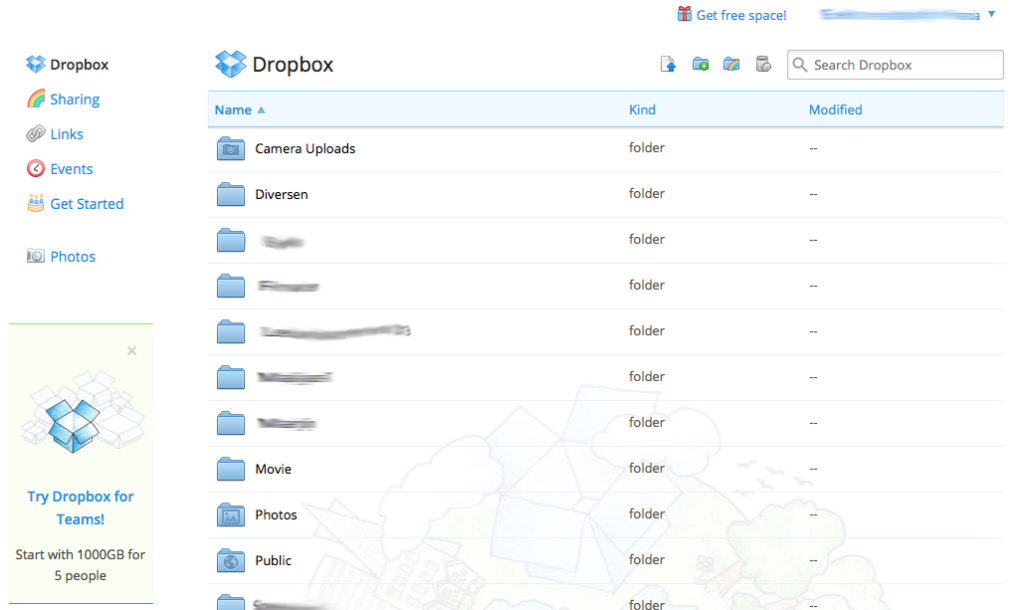1024x610 pixels.
Task: Click inside the Search Dropbox field
Action: point(895,64)
